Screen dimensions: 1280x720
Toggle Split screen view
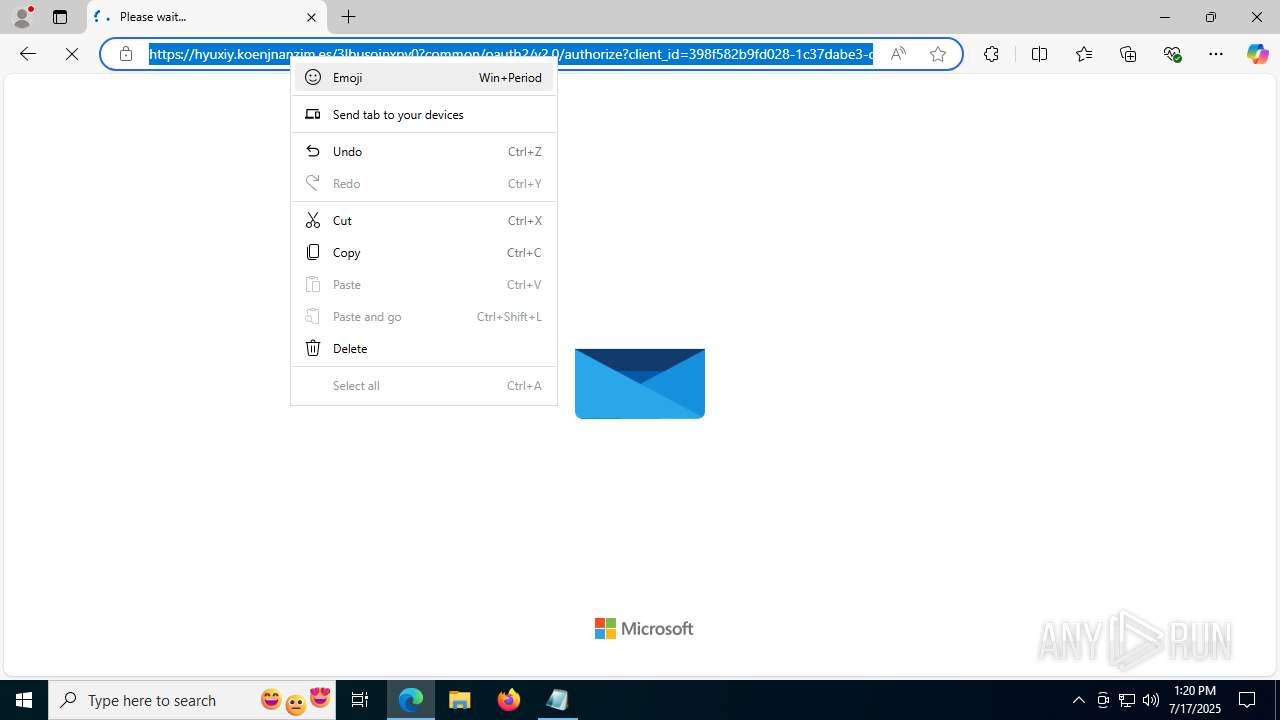(x=1039, y=54)
